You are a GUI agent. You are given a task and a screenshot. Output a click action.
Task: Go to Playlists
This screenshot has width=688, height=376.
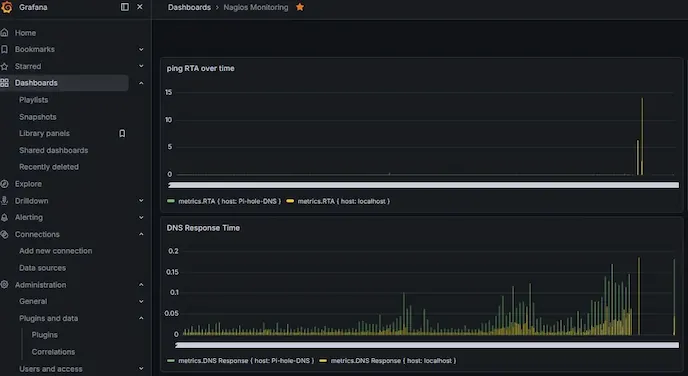point(33,100)
